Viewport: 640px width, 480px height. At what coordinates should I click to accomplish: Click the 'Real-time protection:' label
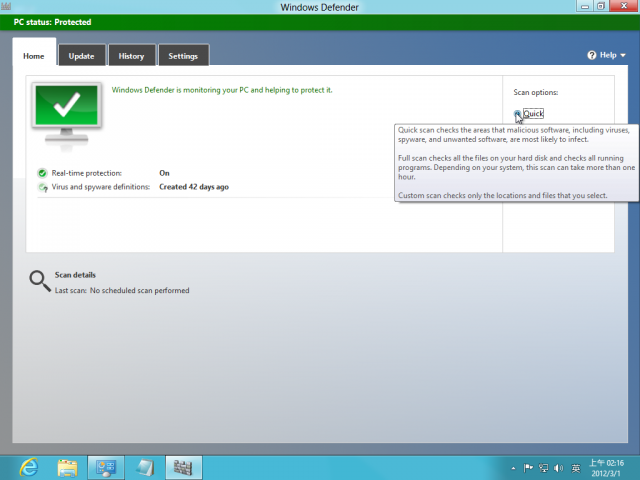point(87,173)
